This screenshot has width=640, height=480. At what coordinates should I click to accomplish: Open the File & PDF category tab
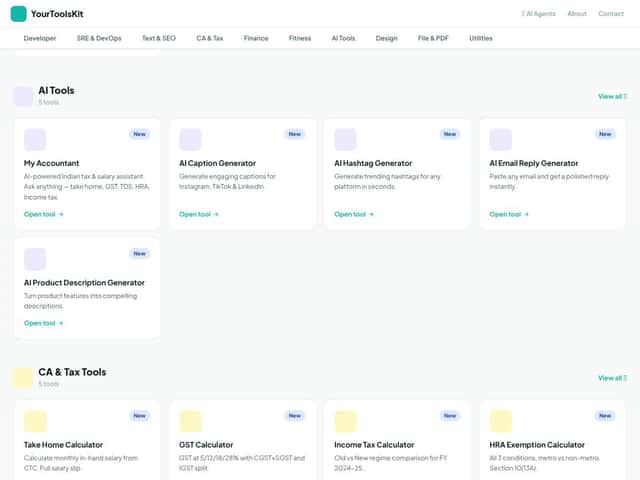(x=433, y=38)
